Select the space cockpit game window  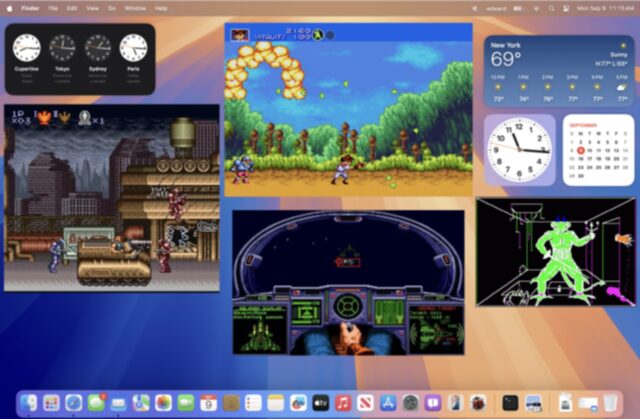(x=348, y=281)
